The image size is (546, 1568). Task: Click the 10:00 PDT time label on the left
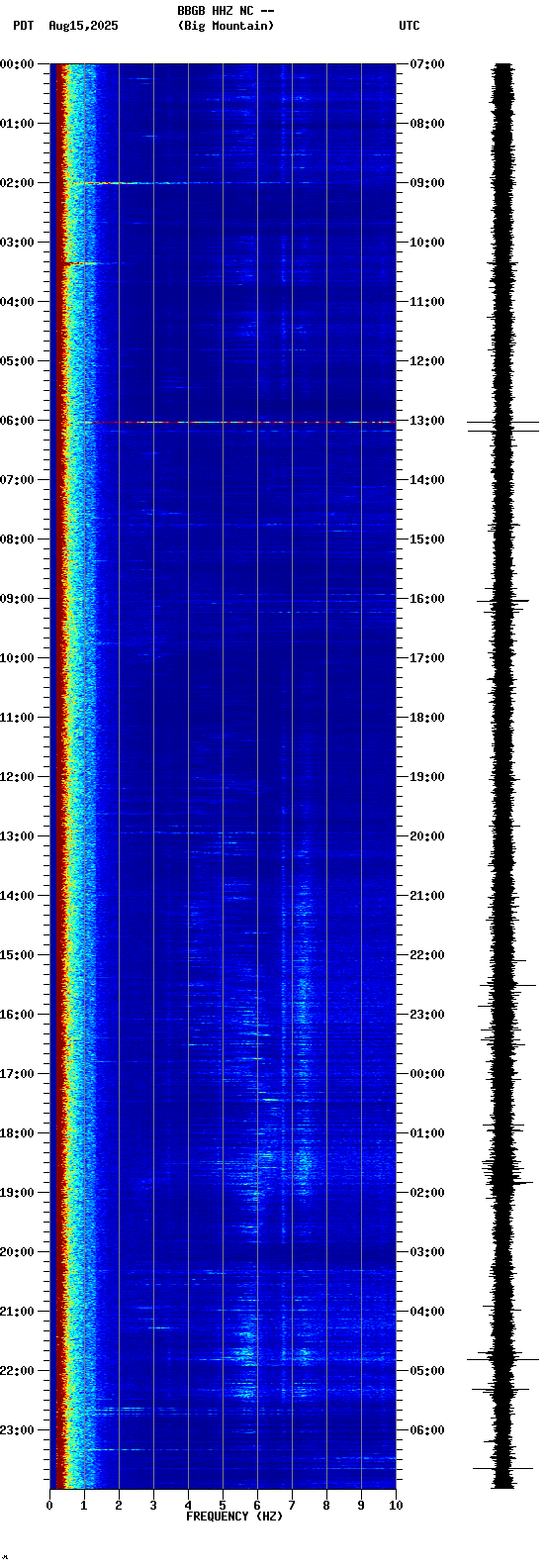[x=17, y=658]
